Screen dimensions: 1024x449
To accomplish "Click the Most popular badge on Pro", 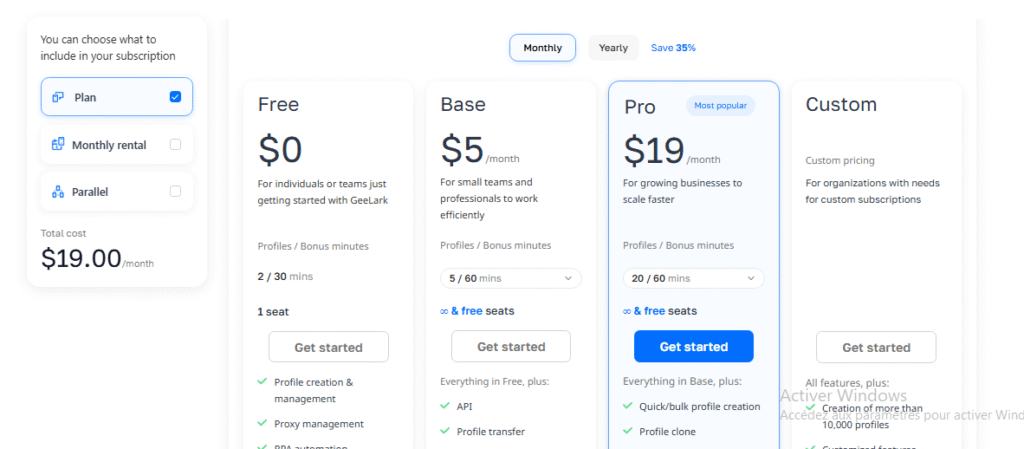I will 720,105.
